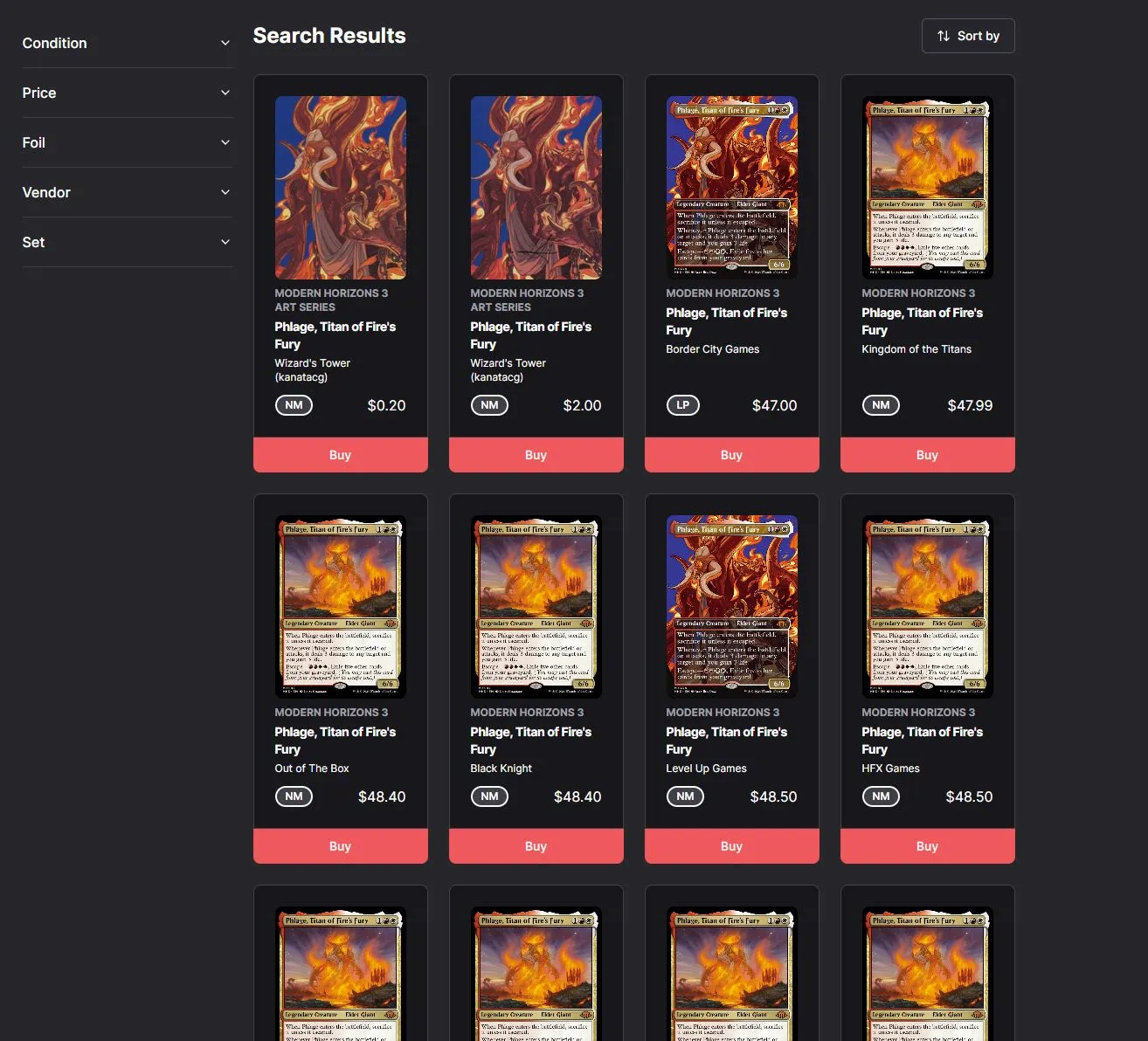This screenshot has width=1148, height=1041.
Task: Click the $47.99 price
Action: (x=971, y=405)
